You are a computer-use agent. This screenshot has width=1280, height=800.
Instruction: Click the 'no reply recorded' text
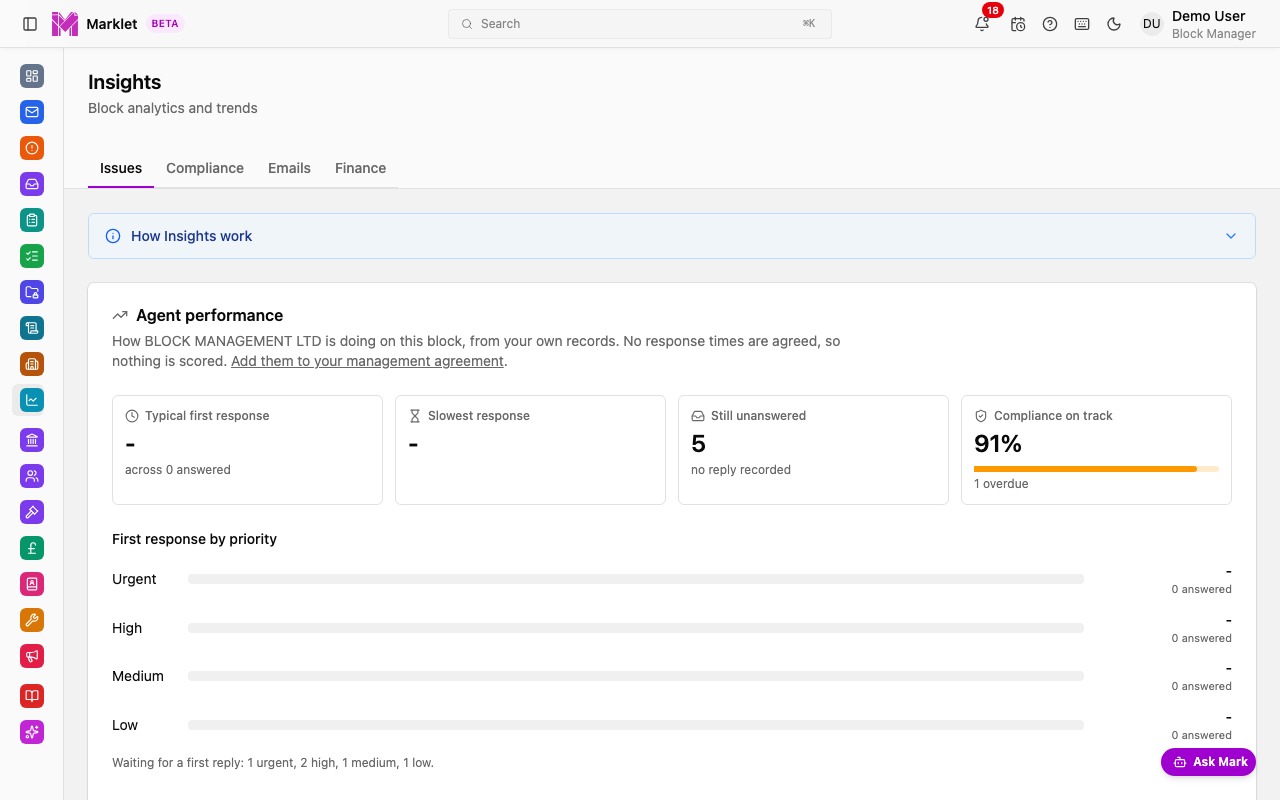pyautogui.click(x=741, y=470)
